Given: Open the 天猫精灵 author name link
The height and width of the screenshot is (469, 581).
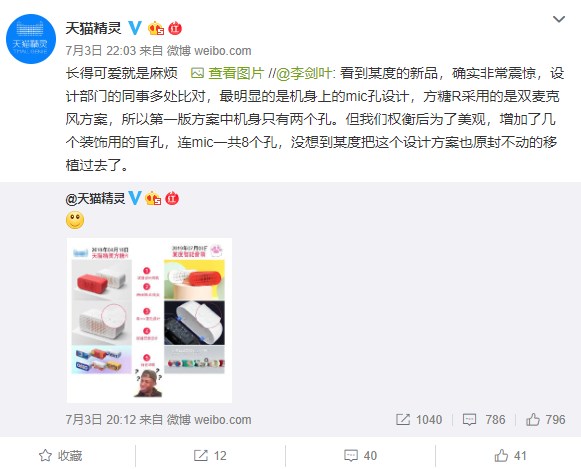Looking at the screenshot, I should pos(93,28).
